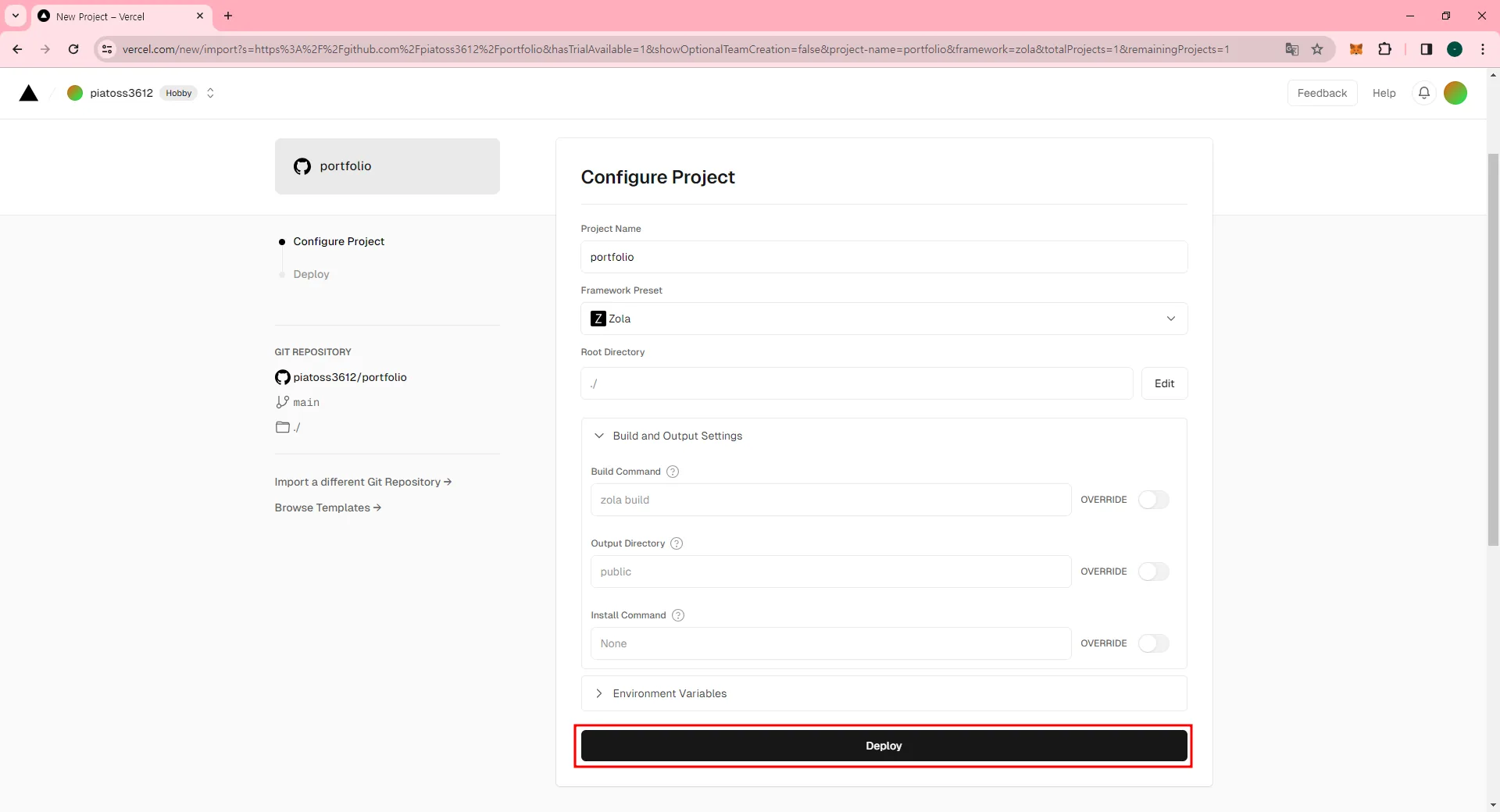Select the New Project – Vercel tab

(x=123, y=16)
